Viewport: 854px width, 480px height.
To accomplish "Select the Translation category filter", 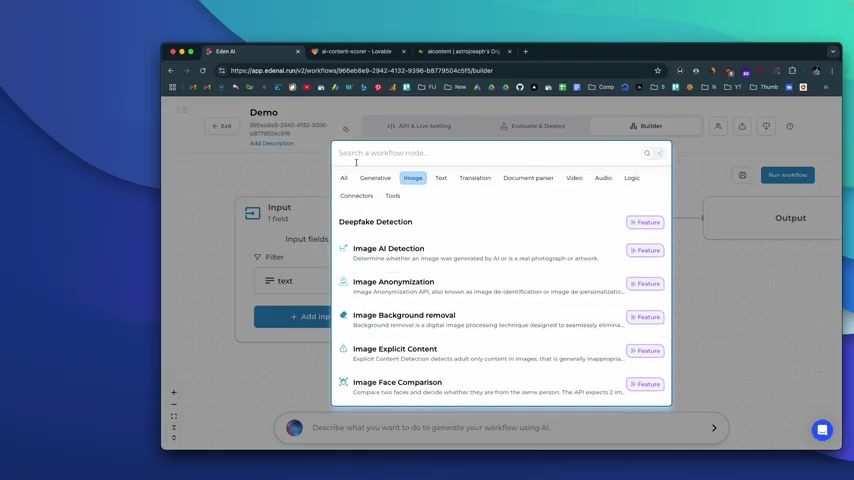I will coord(475,178).
